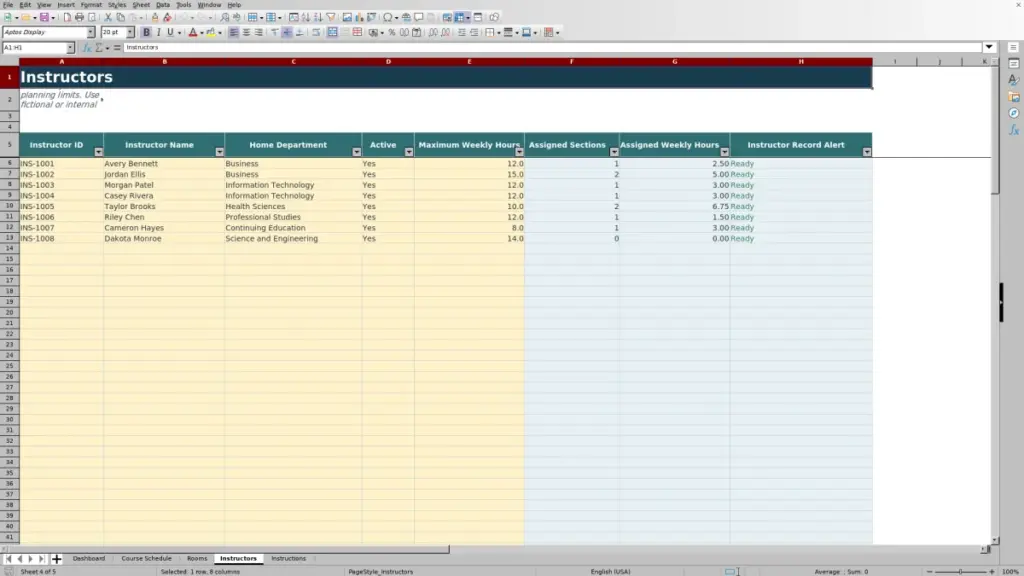Click the zoom slider in status bar
Screen dimensions: 1024x576
pos(960,571)
